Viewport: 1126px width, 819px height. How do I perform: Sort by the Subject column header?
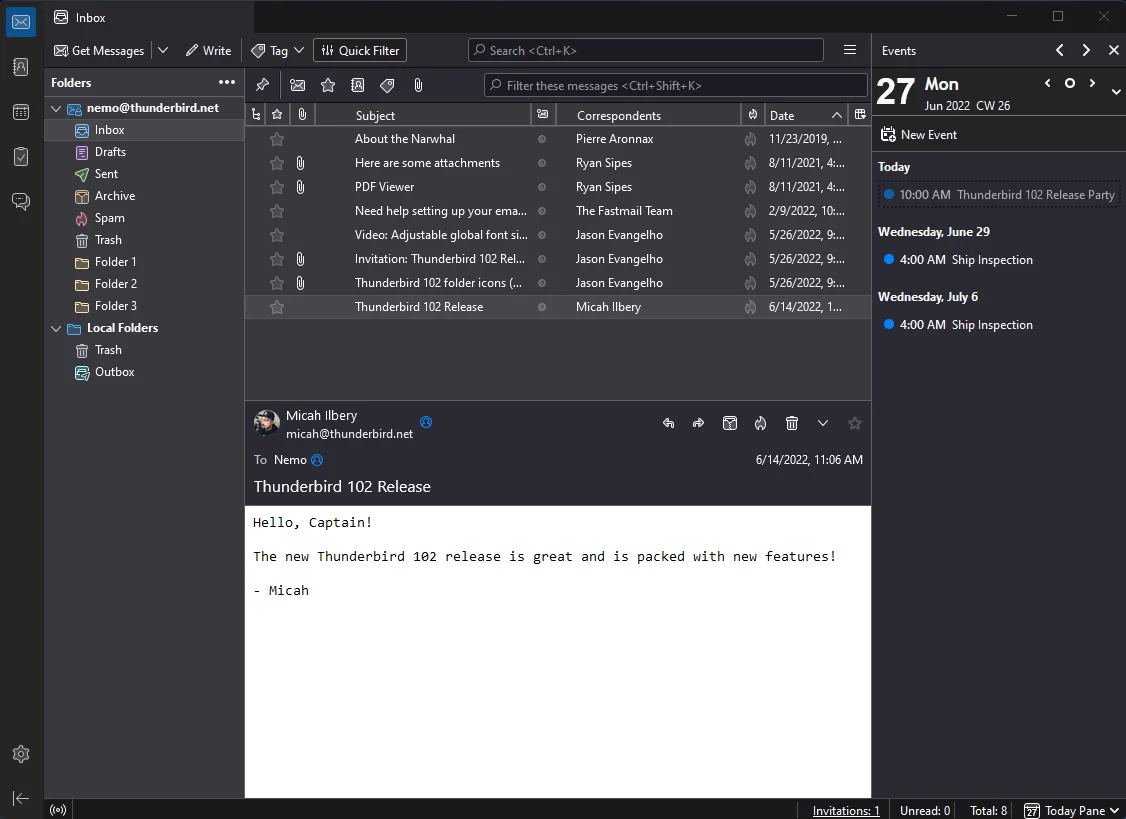423,115
